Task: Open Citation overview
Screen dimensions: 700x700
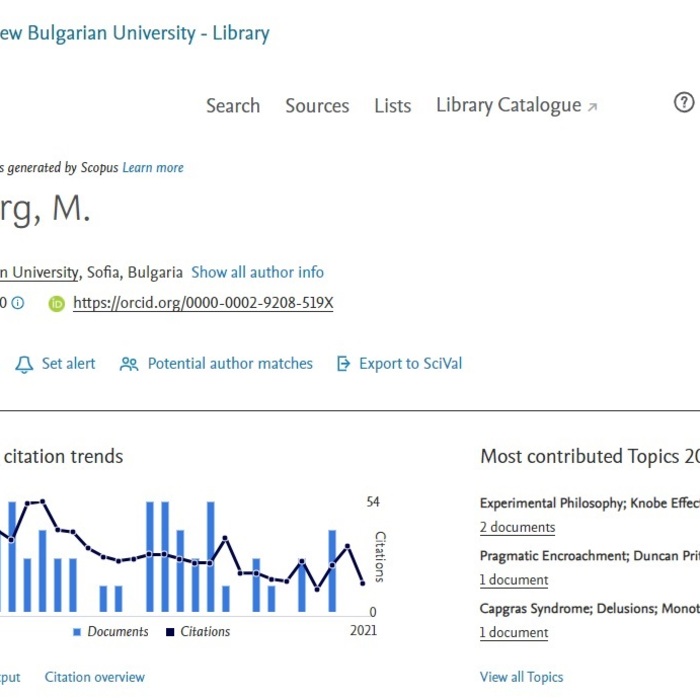Action: tap(95, 677)
